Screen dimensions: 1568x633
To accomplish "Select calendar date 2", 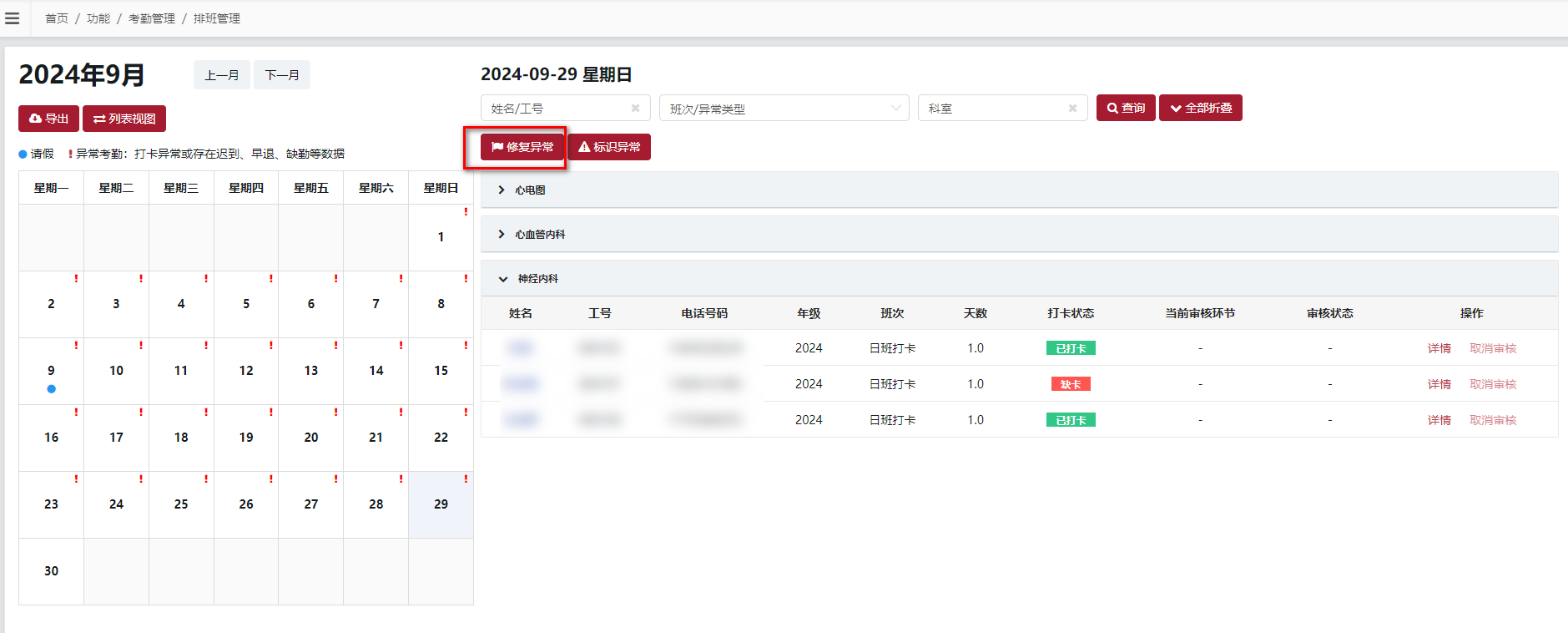I will point(51,304).
